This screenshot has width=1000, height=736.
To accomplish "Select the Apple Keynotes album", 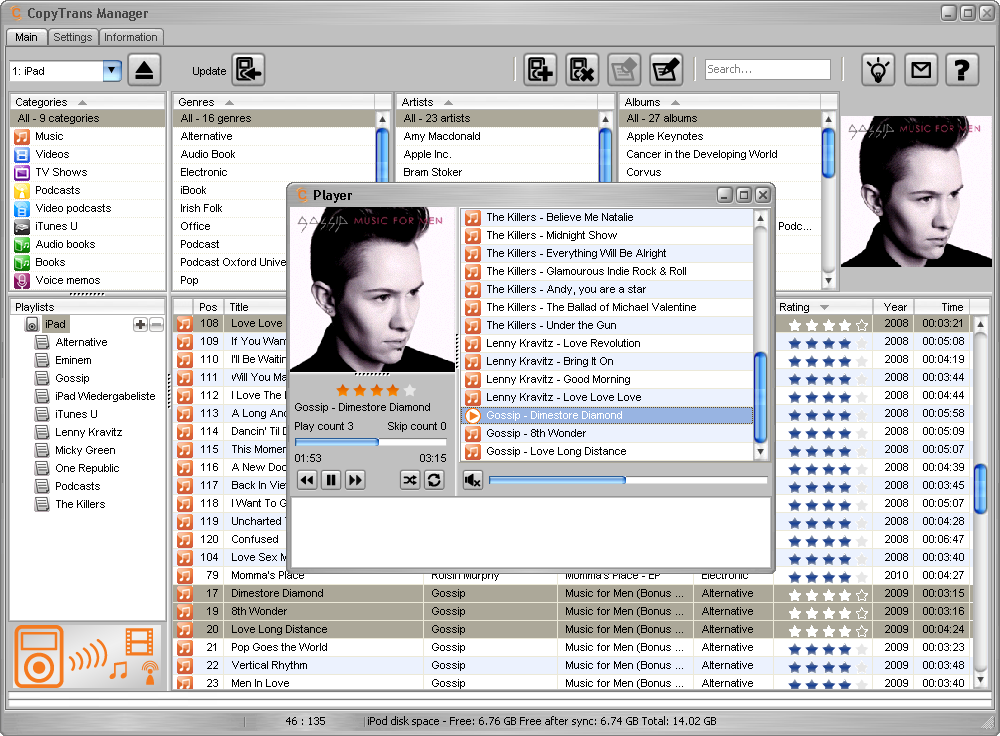I will coord(720,136).
